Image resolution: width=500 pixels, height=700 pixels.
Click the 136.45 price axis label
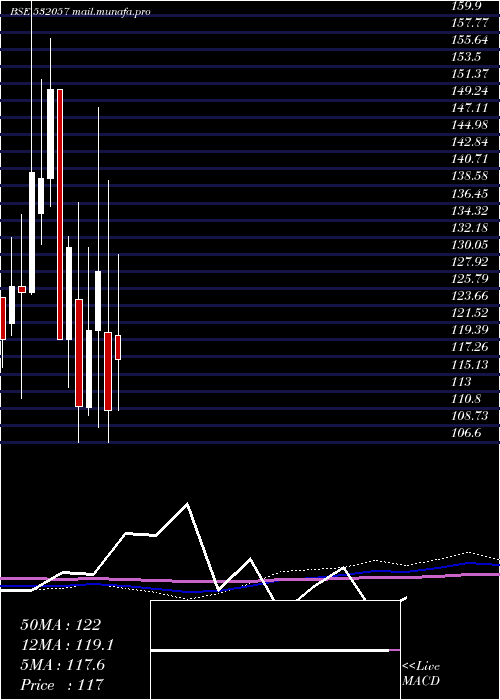[471, 194]
